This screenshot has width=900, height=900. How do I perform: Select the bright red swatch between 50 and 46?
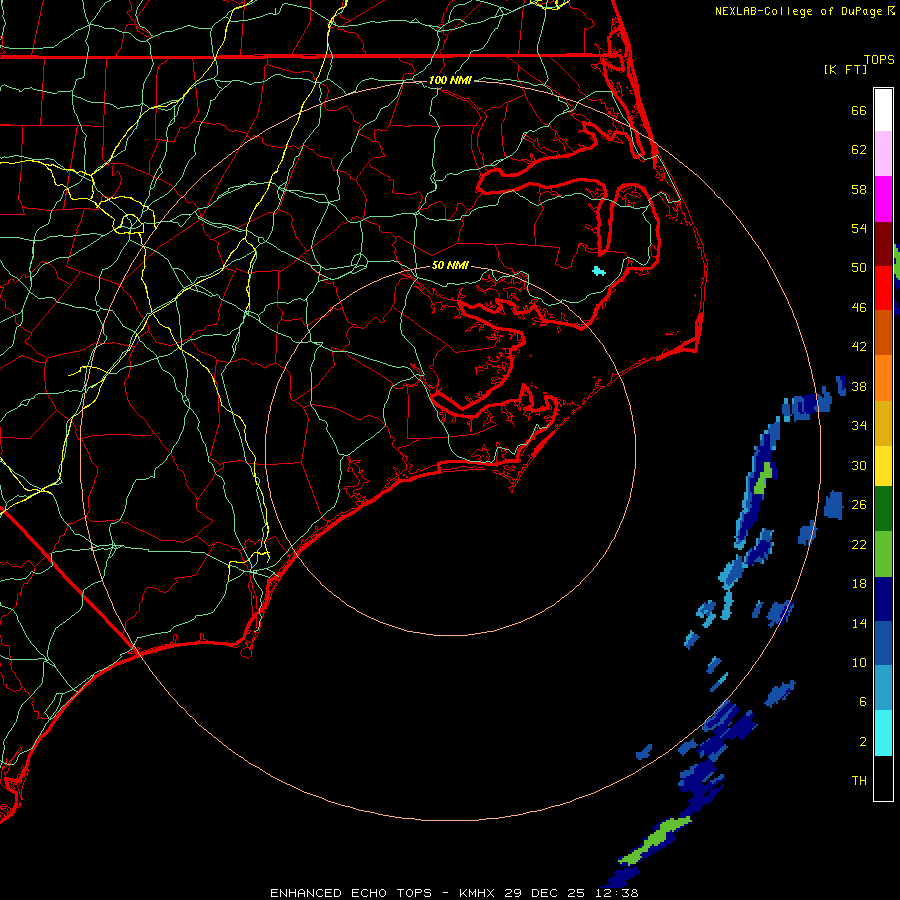point(883,288)
